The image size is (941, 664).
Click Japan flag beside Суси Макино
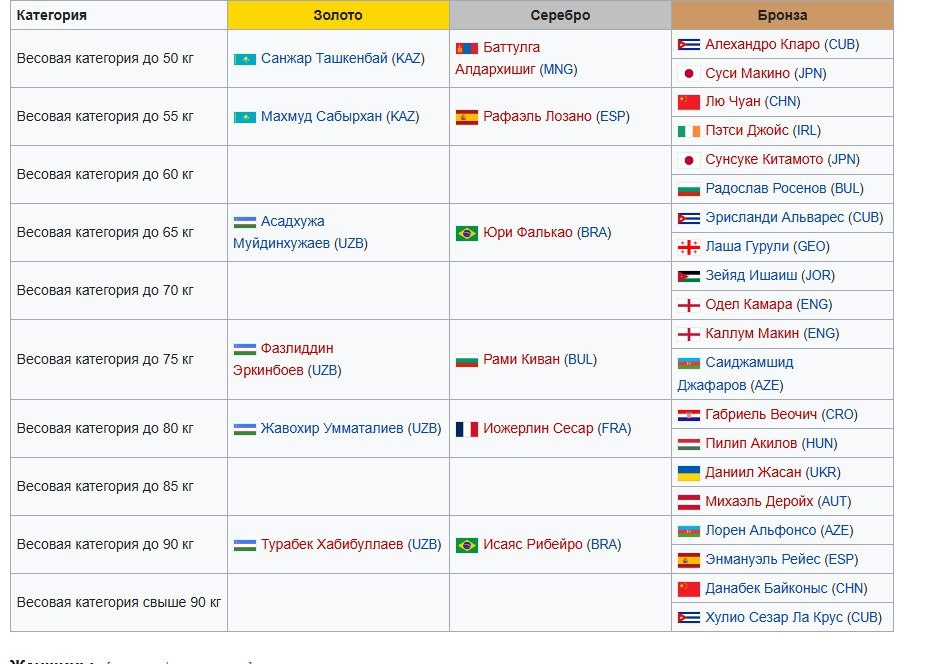tap(688, 74)
